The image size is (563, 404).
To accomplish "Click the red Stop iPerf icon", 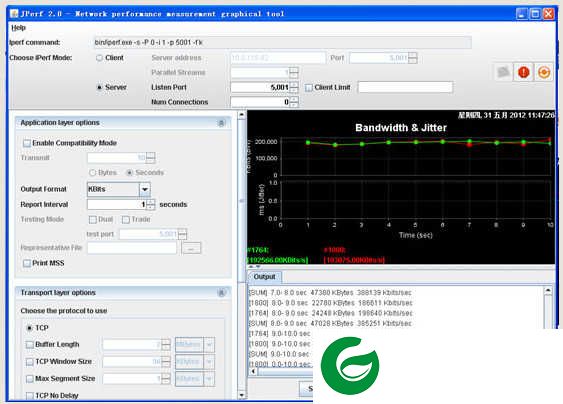I will point(524,73).
